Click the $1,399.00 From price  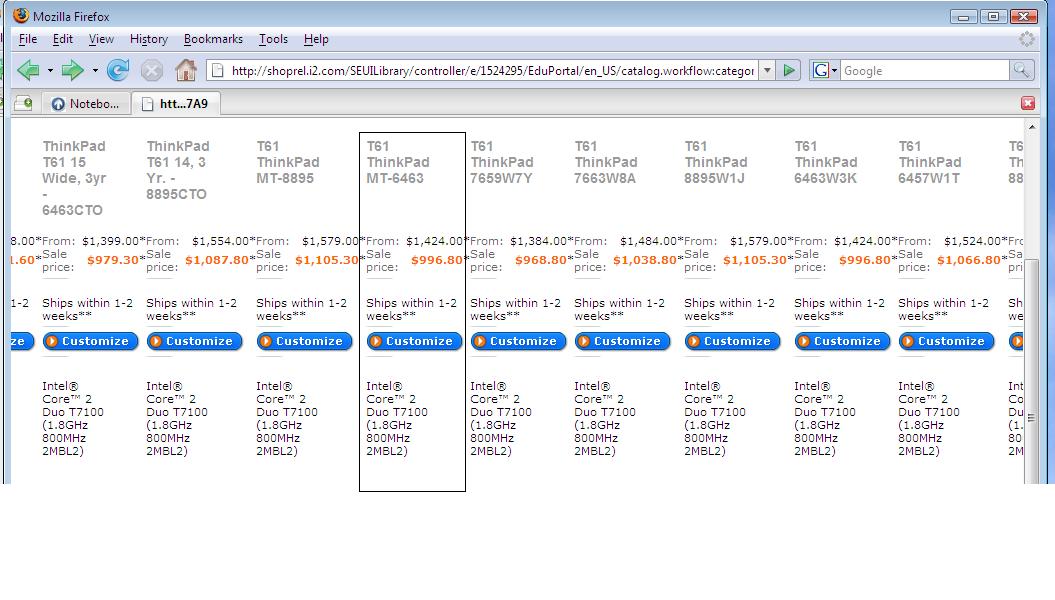pos(110,241)
